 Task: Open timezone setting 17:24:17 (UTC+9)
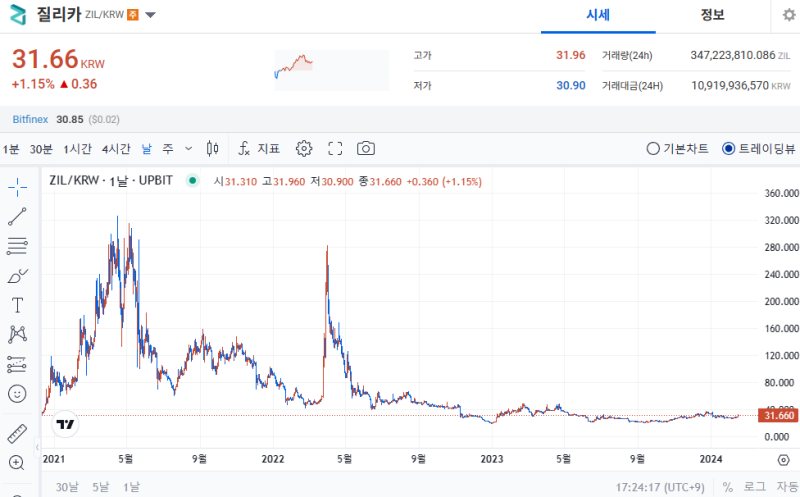(660, 487)
